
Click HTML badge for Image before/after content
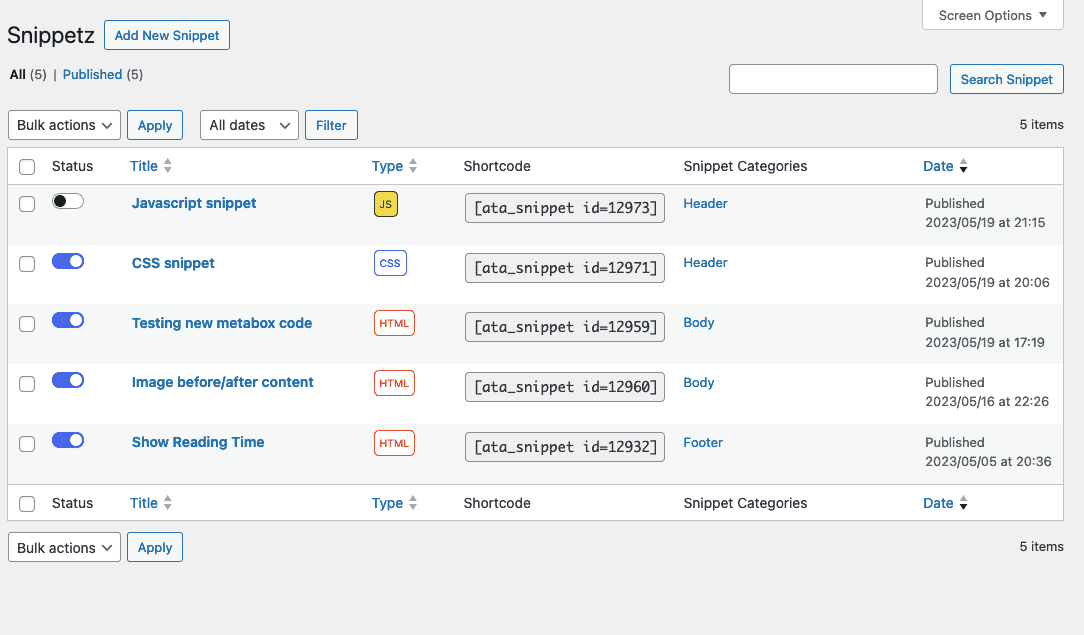coord(394,383)
